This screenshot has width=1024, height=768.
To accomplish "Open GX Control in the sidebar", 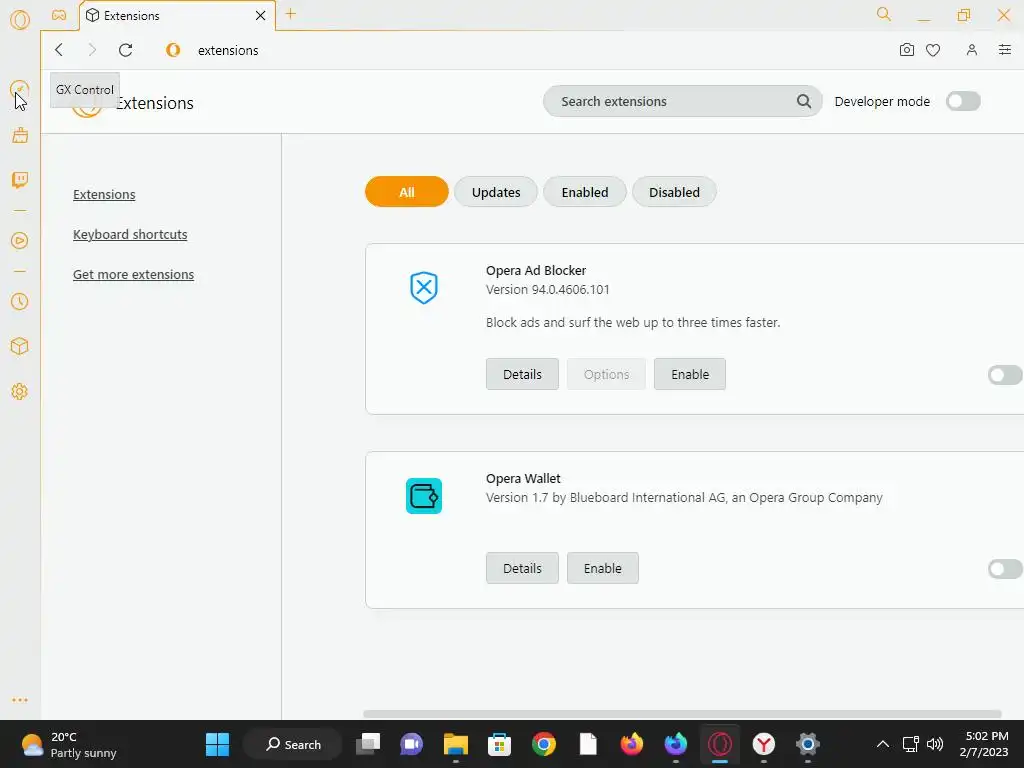I will click(20, 89).
